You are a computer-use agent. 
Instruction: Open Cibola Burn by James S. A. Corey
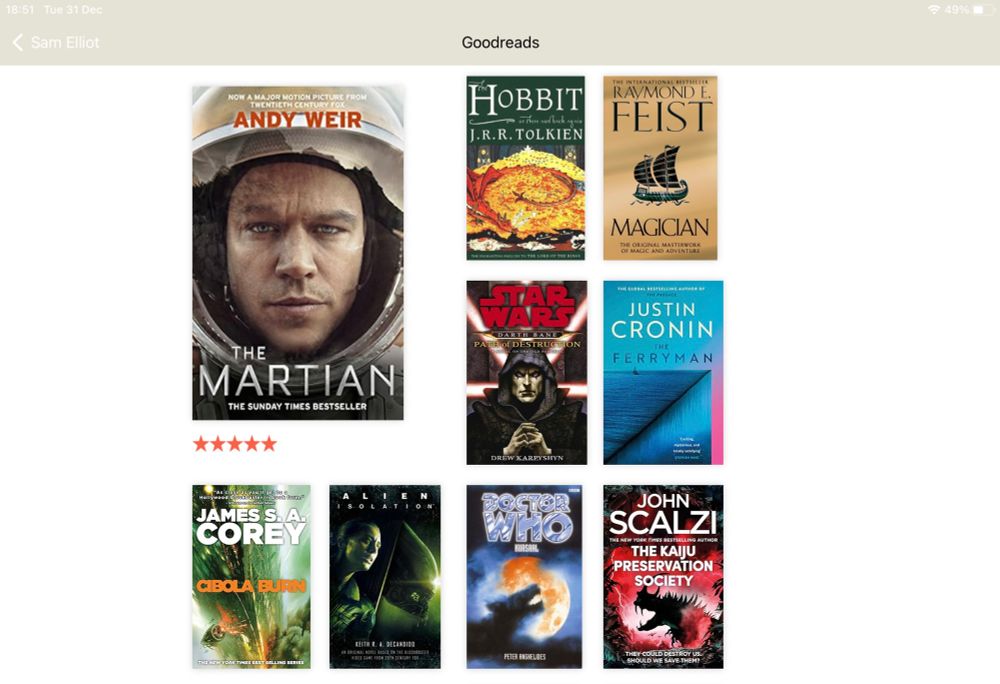251,576
